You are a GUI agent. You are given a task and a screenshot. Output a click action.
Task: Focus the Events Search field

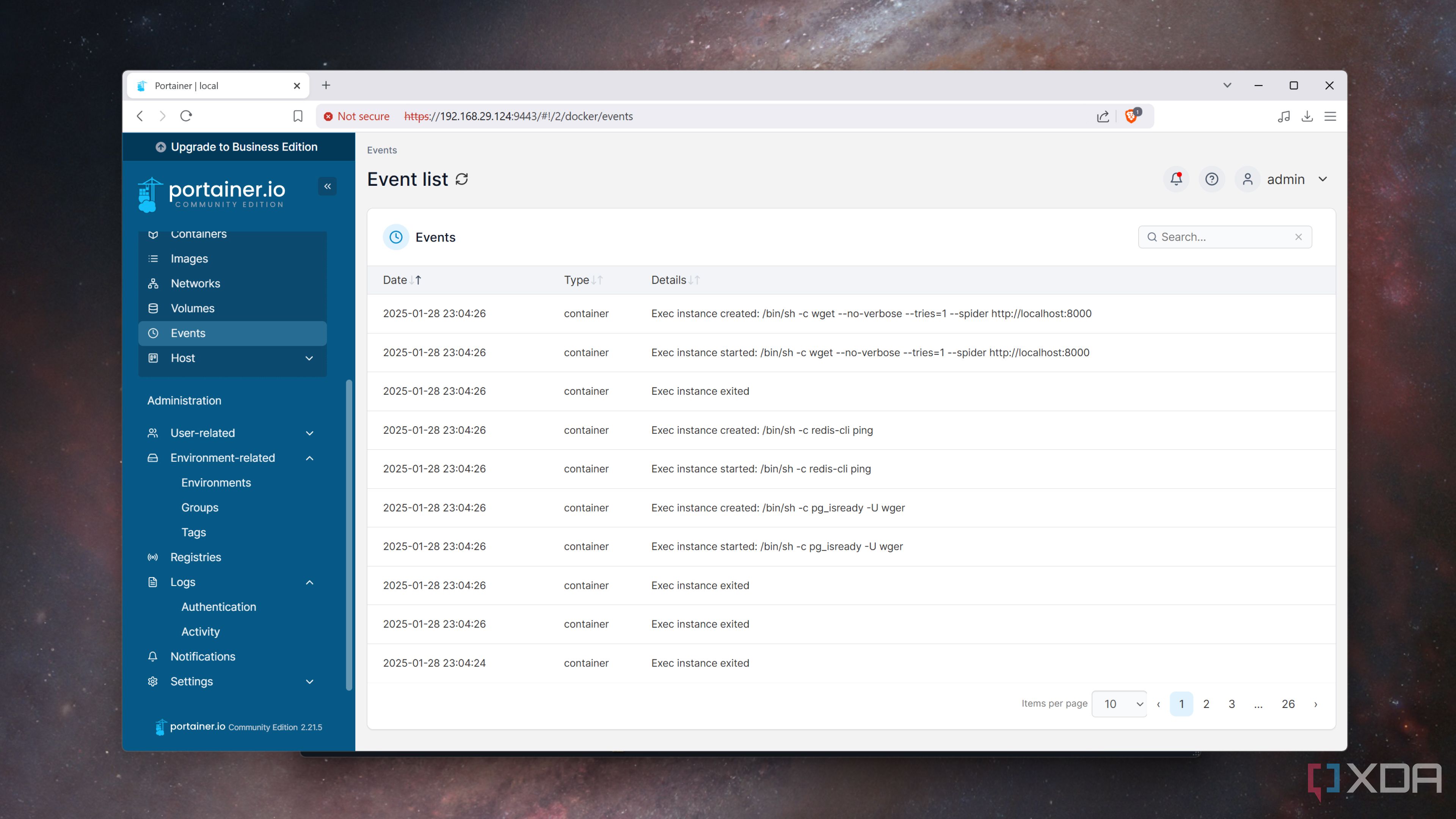pyautogui.click(x=1224, y=237)
